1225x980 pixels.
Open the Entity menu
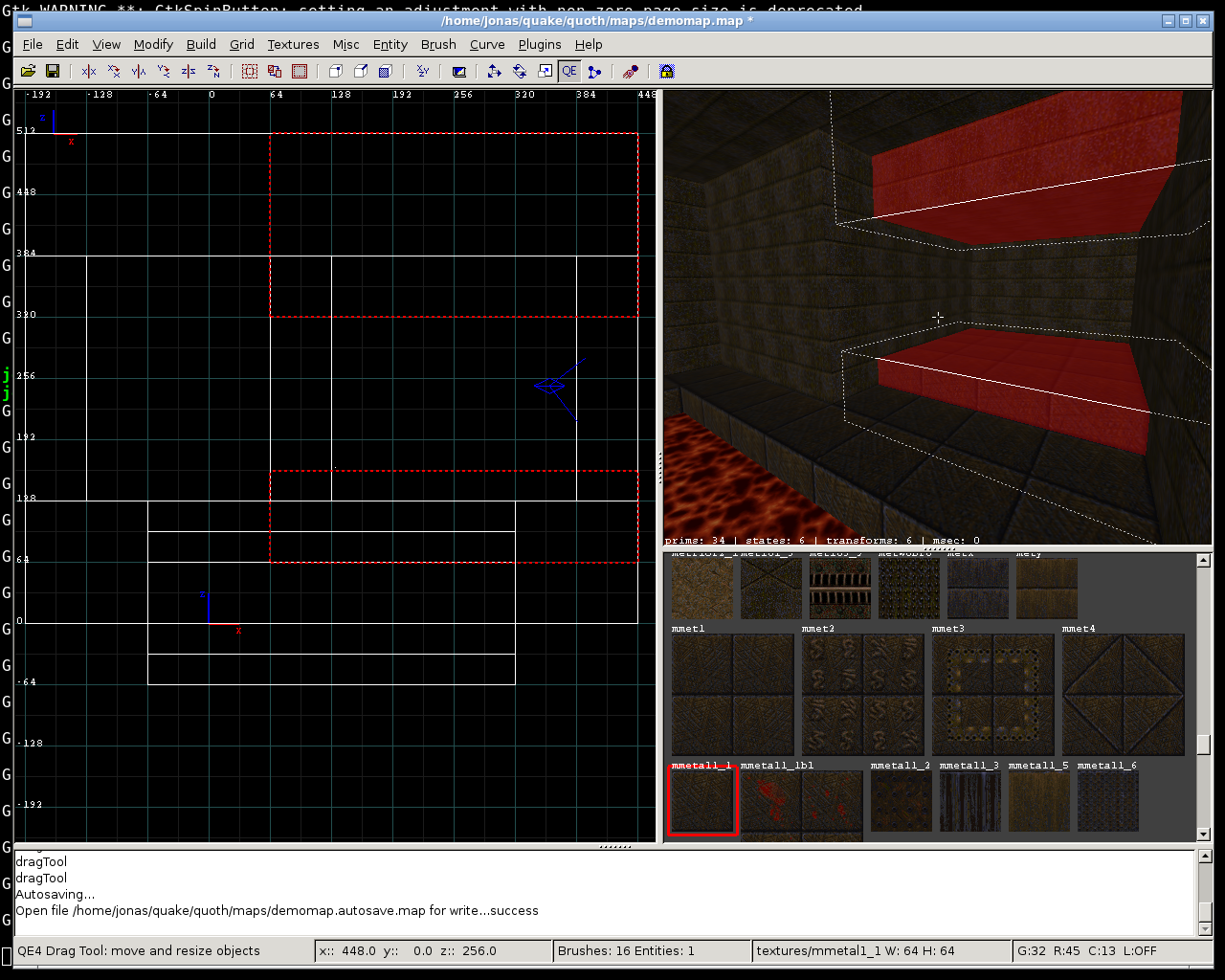point(390,44)
